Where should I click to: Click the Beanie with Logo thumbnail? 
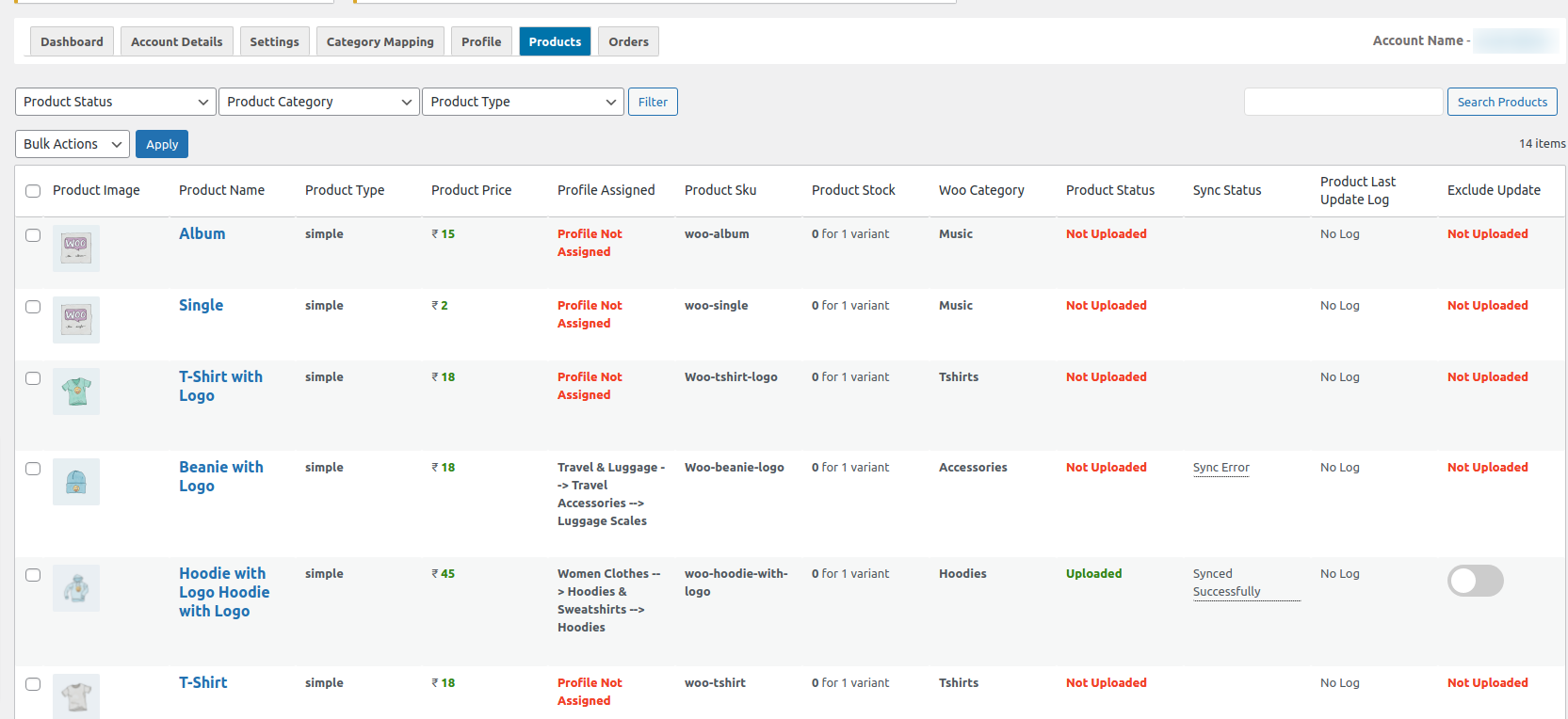tap(76, 482)
